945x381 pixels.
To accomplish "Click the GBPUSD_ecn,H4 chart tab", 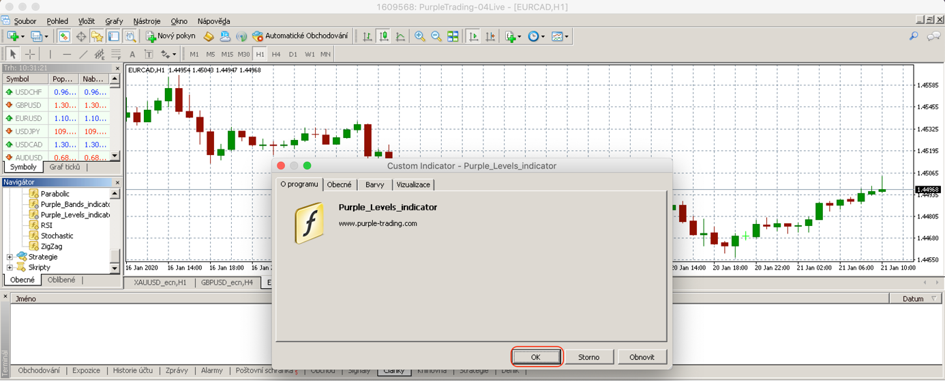I will click(x=227, y=282).
